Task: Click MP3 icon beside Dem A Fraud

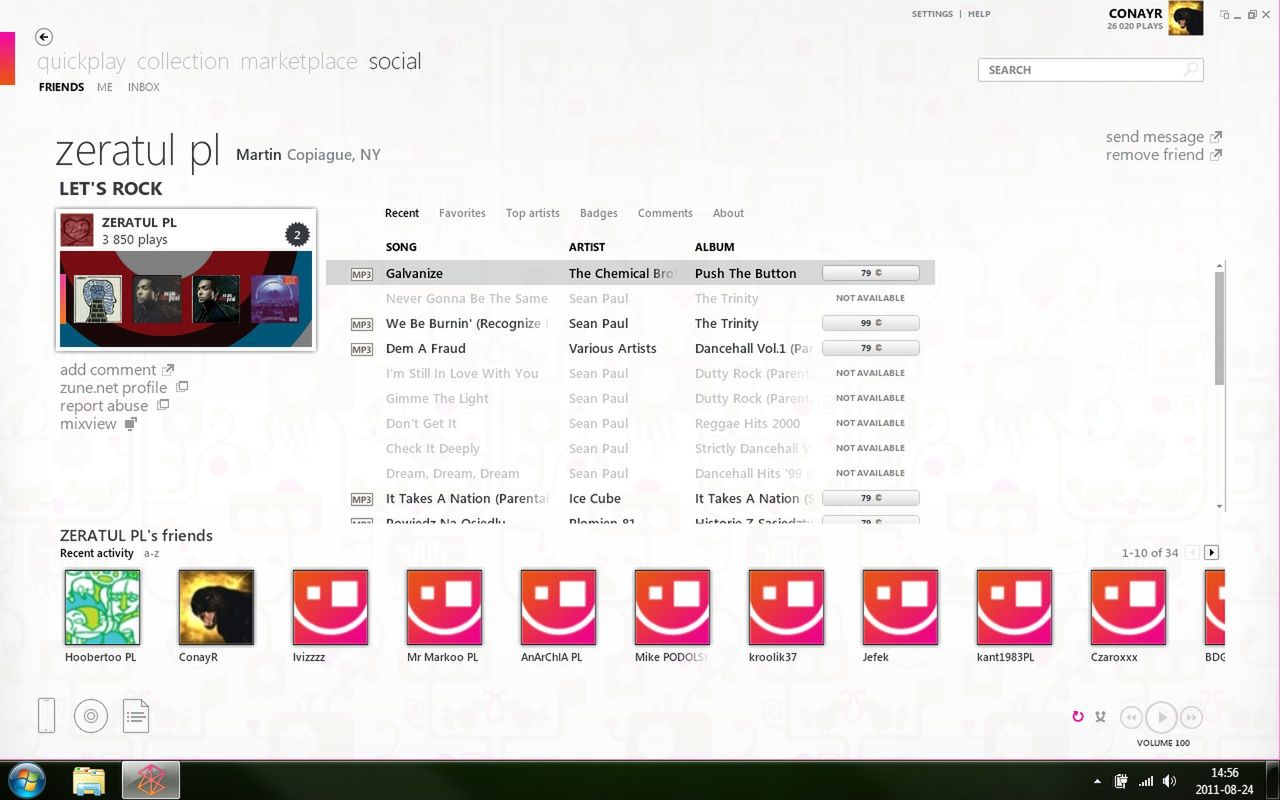Action: [362, 349]
